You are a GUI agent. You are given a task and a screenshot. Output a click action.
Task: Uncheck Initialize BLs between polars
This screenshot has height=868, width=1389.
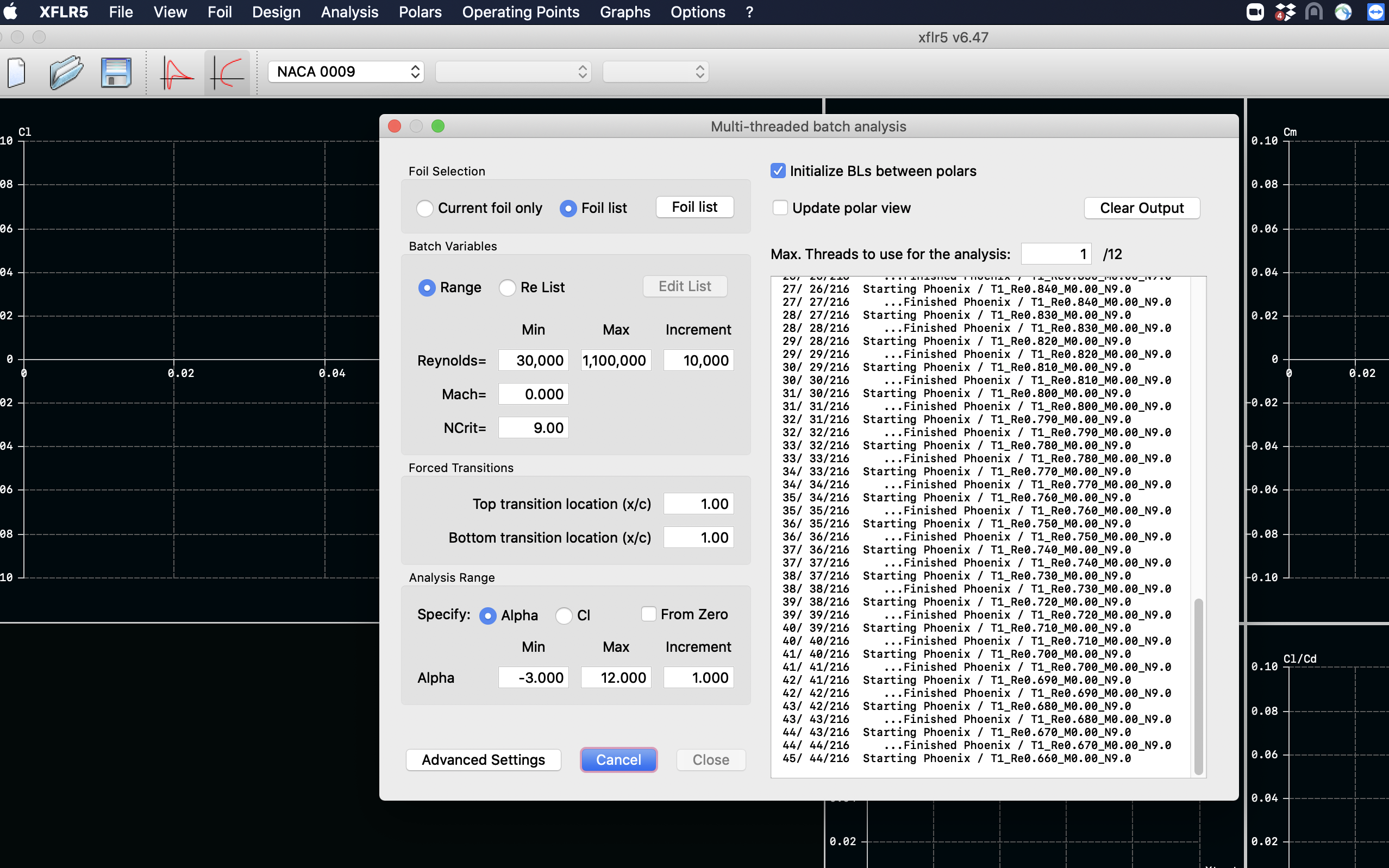778,171
